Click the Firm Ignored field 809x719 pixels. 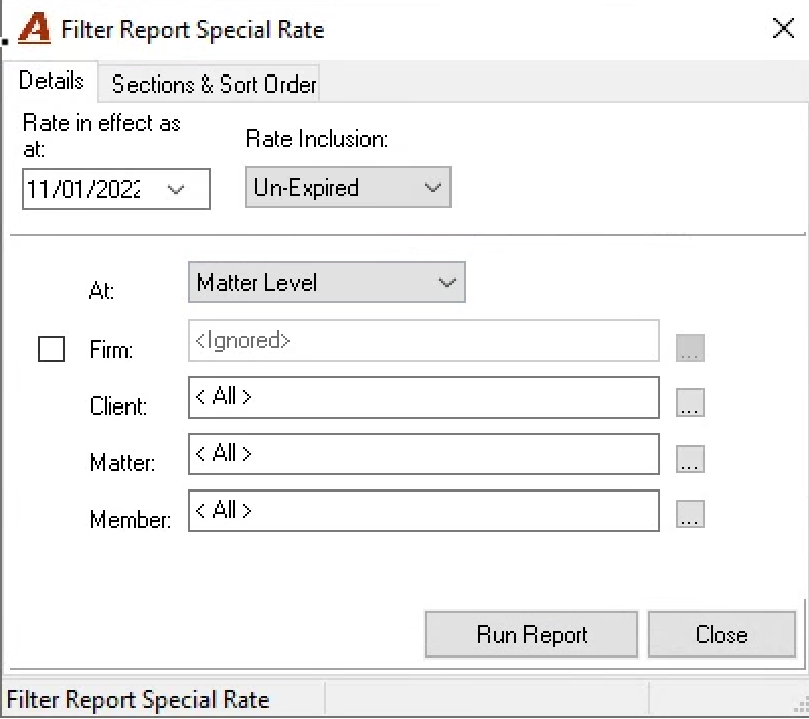[424, 341]
